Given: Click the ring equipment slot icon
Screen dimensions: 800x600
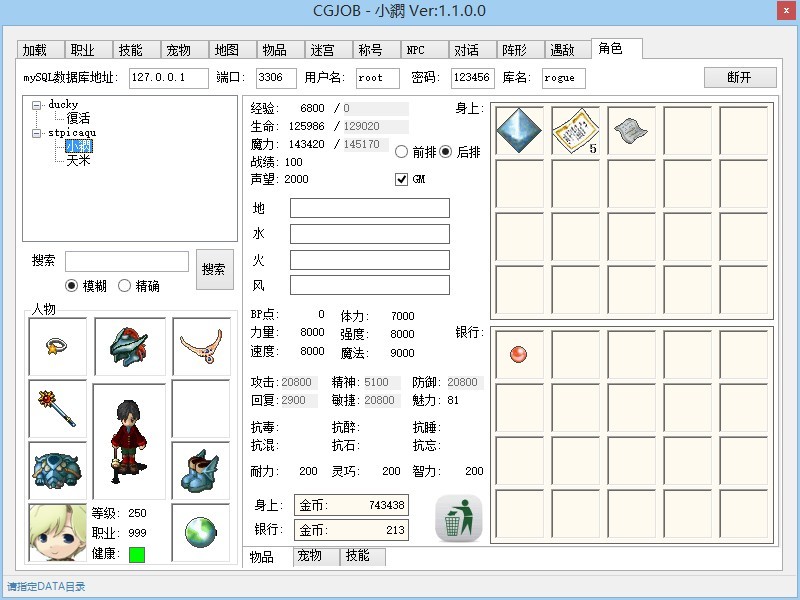Looking at the screenshot, I should 57,346.
